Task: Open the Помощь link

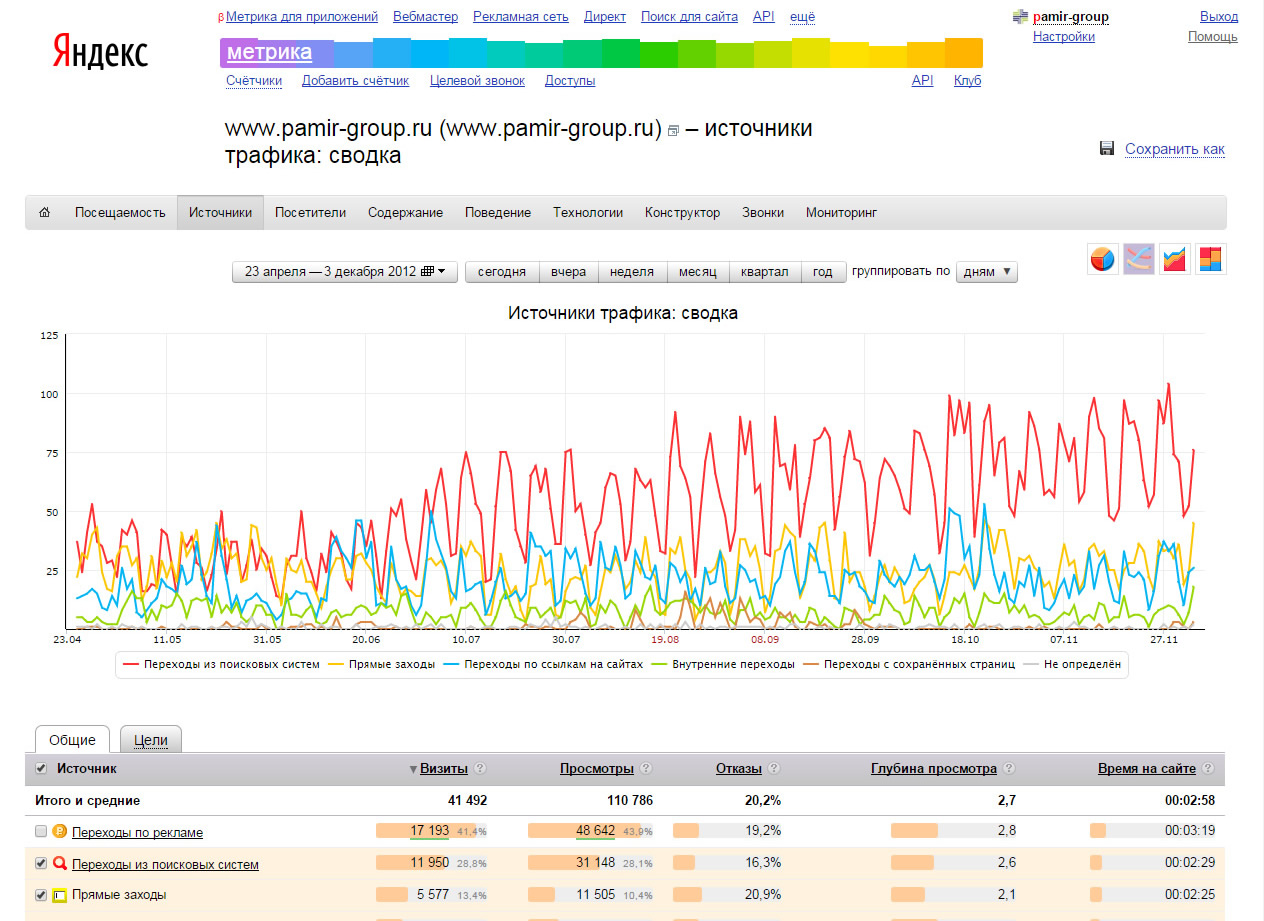Action: pyautogui.click(x=1213, y=37)
